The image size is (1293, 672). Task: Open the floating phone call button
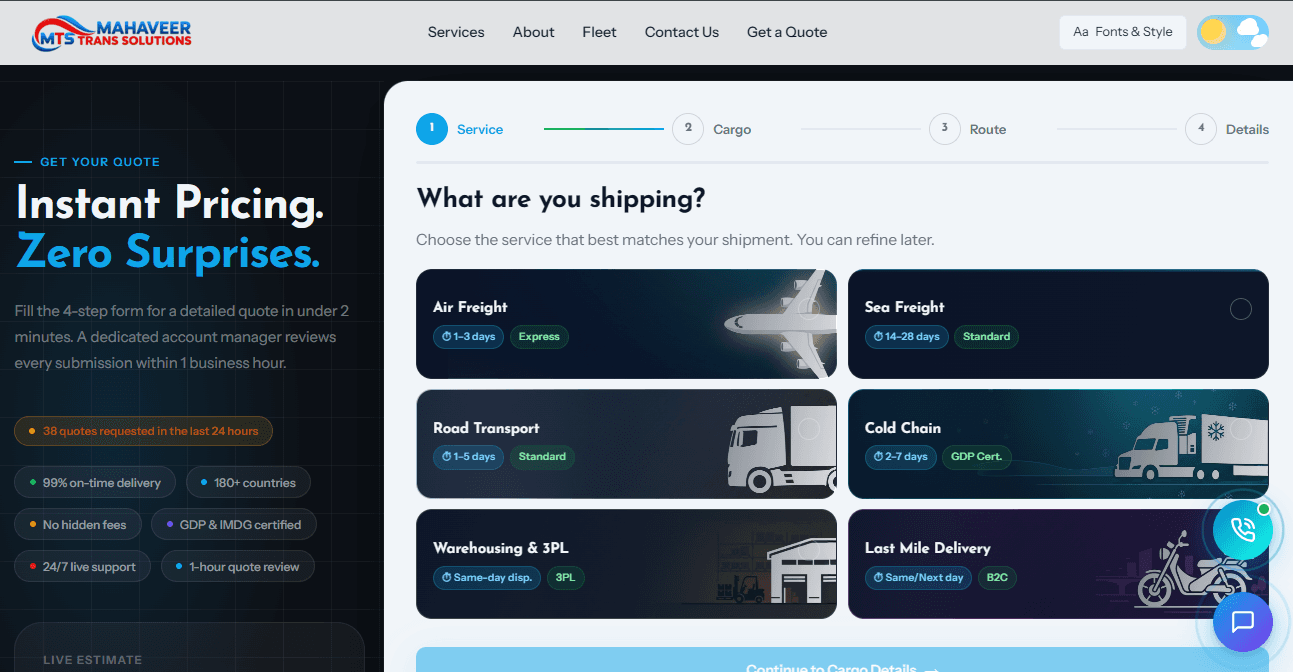[1243, 530]
